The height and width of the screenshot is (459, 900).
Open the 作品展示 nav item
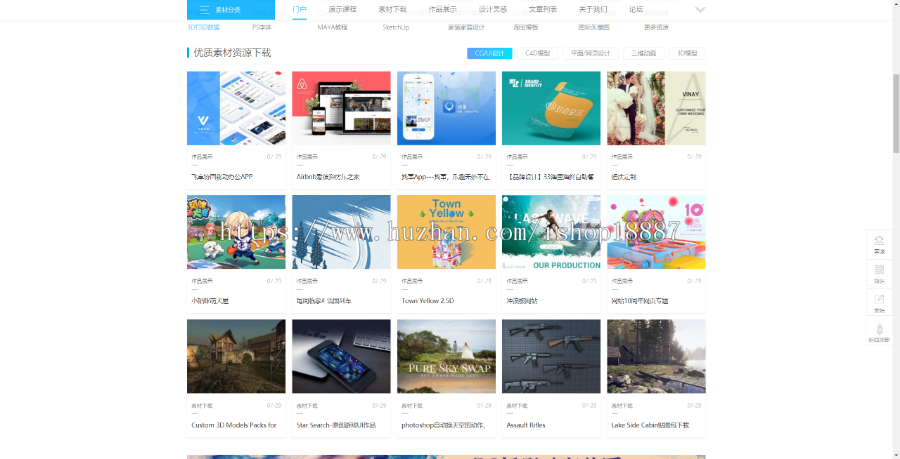[x=443, y=9]
